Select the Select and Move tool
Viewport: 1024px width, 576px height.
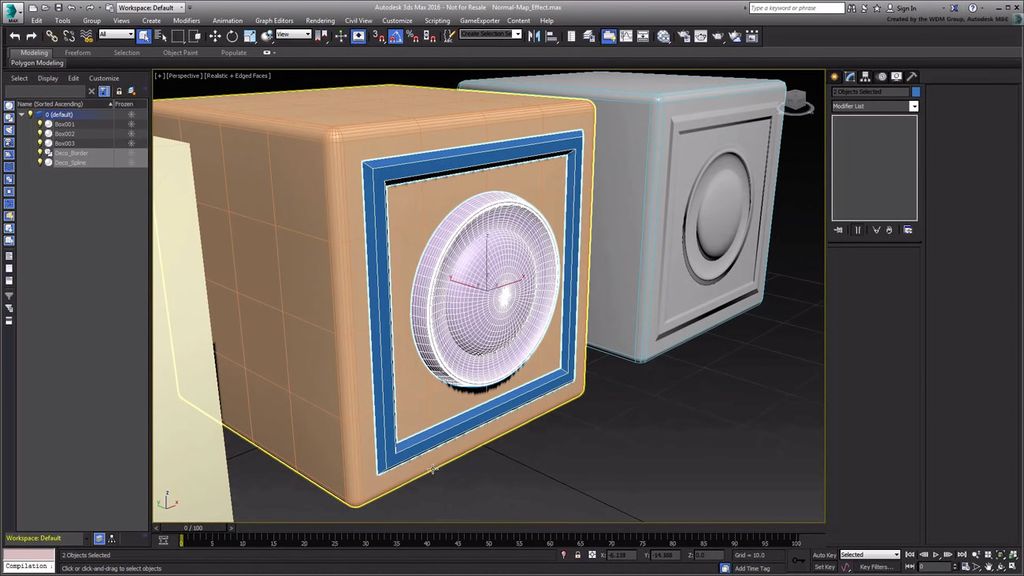point(216,37)
